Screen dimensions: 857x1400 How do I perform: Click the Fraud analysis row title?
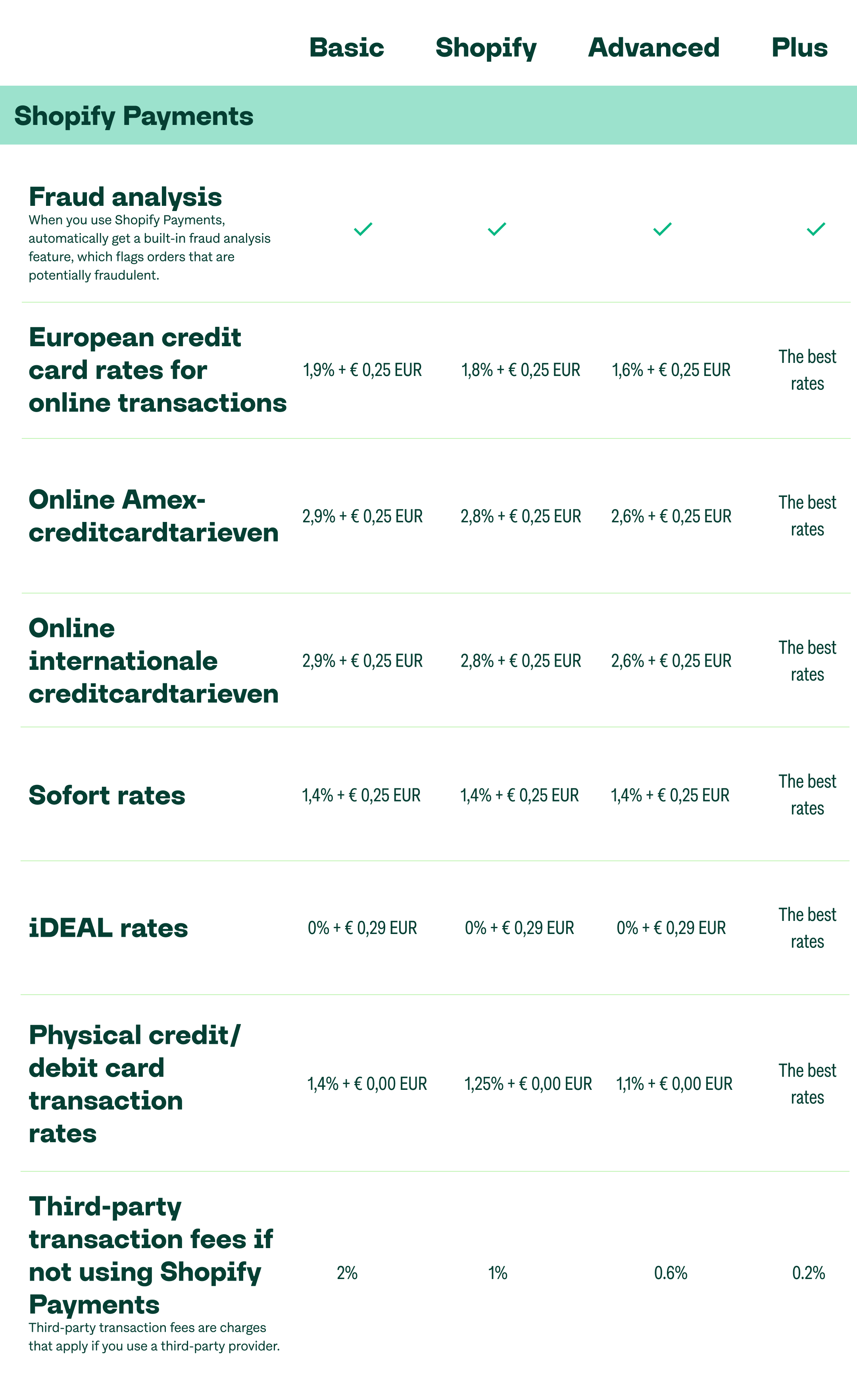click(125, 197)
